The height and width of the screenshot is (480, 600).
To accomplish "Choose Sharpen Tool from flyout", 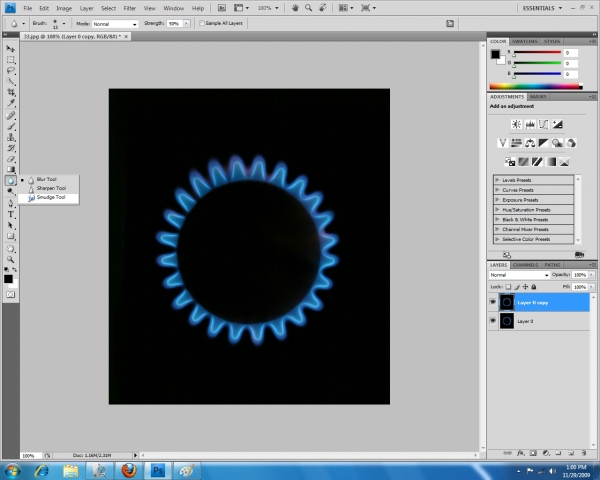I will click(x=49, y=188).
